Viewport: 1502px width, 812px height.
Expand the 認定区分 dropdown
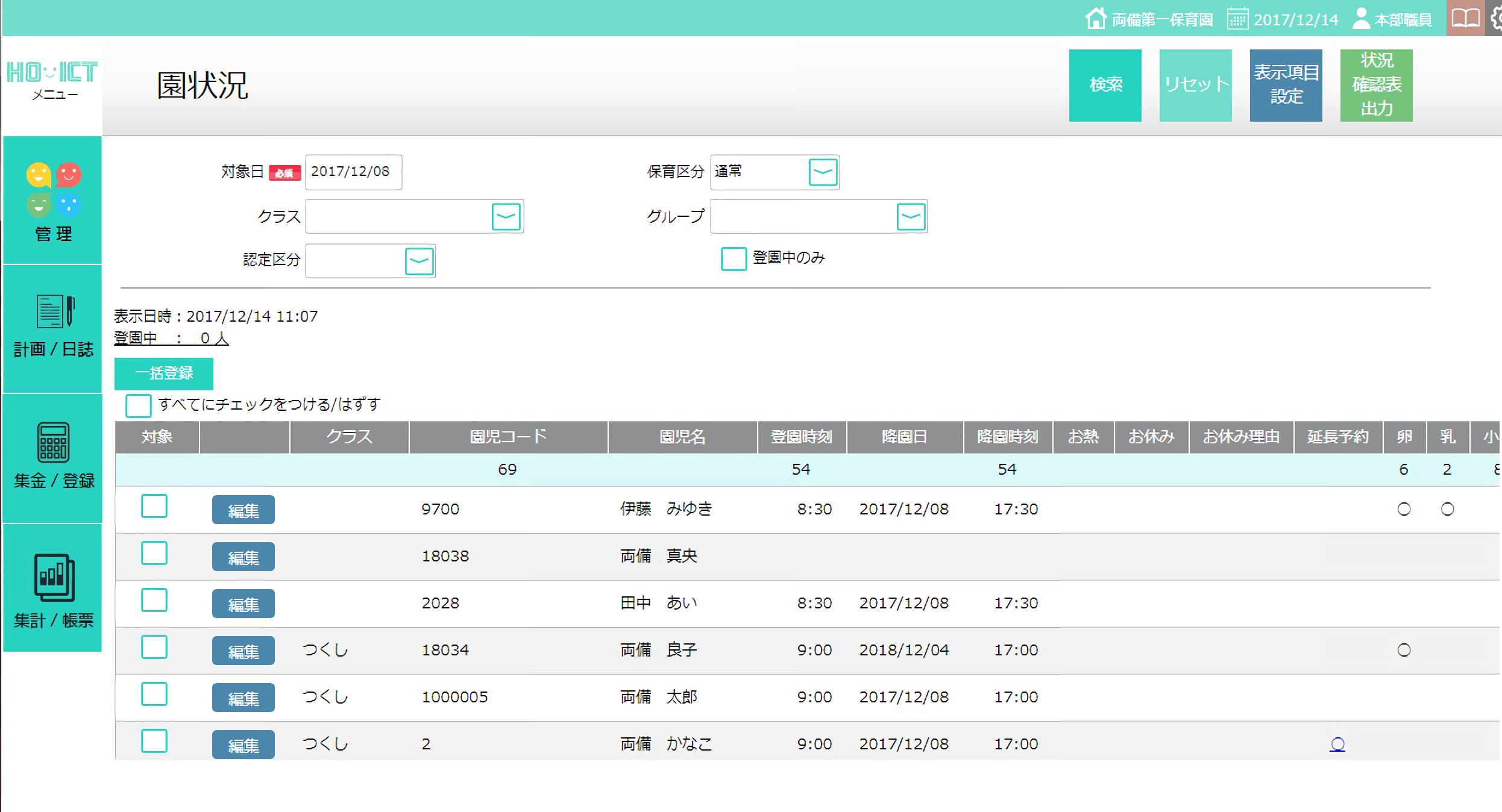[419, 261]
